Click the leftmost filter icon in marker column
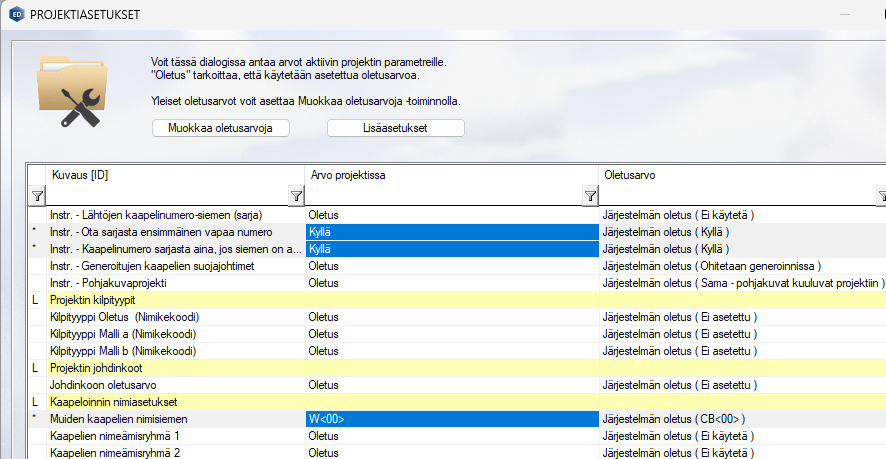This screenshot has height=459, width=886. 36,196
